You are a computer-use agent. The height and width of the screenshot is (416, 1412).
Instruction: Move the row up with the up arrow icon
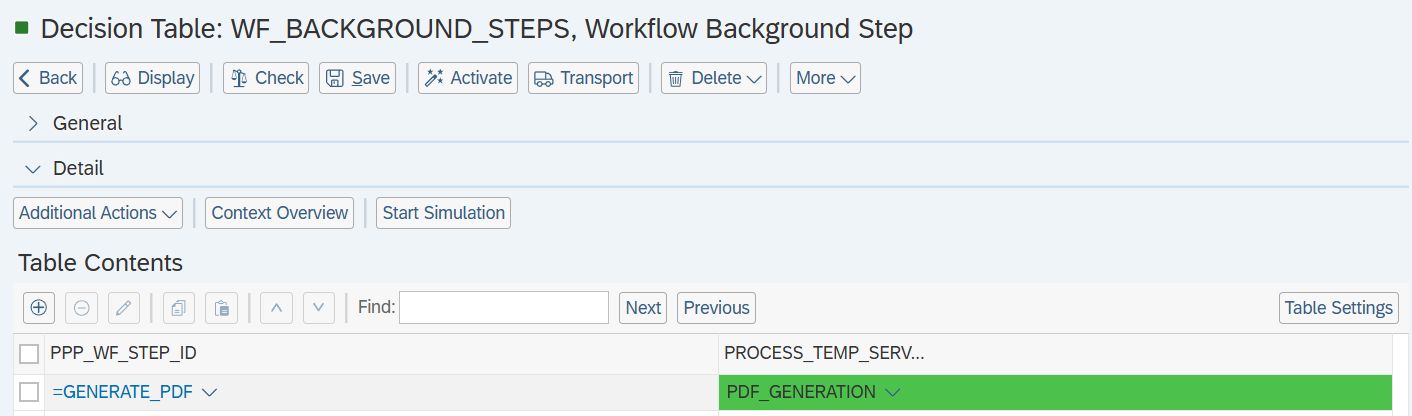(x=276, y=308)
